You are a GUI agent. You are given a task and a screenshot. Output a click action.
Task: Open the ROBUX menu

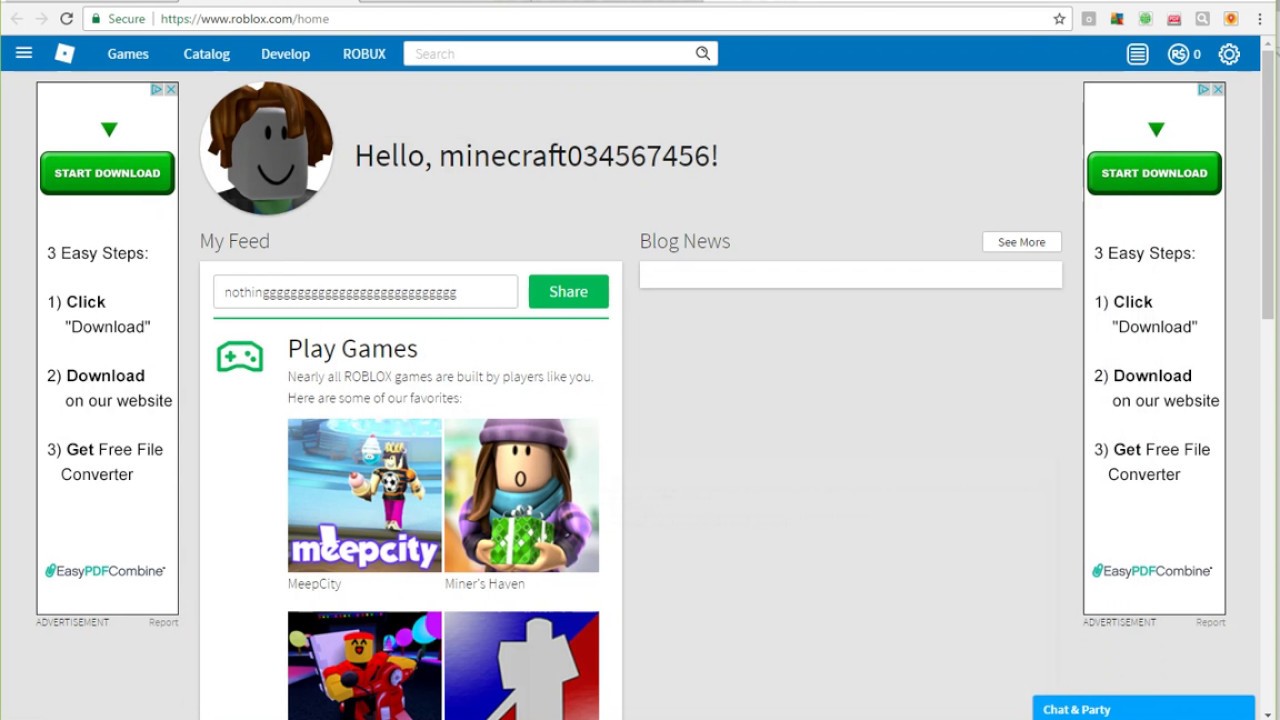tap(364, 54)
